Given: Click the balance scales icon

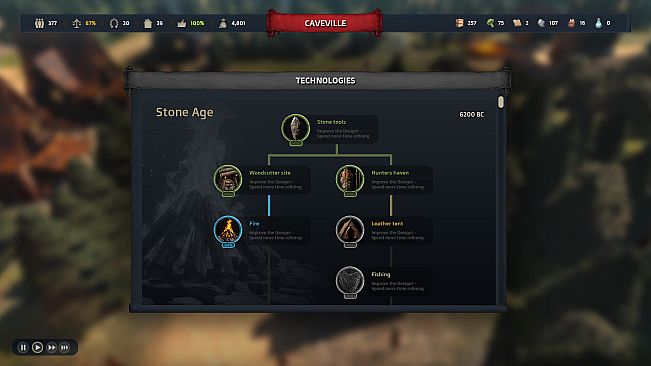Looking at the screenshot, I should 76,23.
